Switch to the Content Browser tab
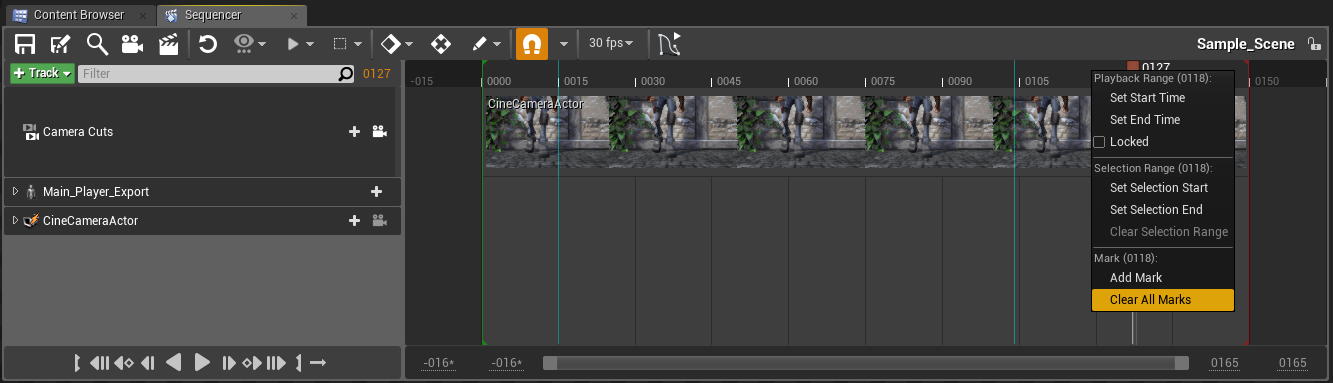The height and width of the screenshot is (383, 1333). pyautogui.click(x=78, y=15)
